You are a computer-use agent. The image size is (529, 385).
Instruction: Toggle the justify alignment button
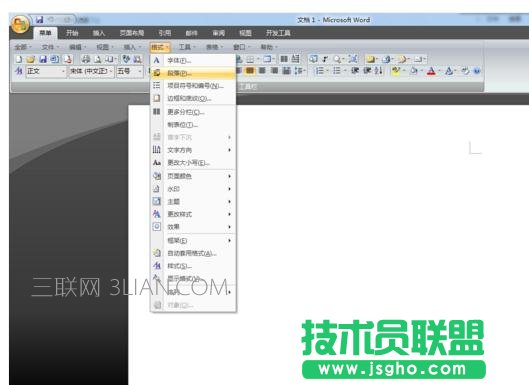click(274, 71)
